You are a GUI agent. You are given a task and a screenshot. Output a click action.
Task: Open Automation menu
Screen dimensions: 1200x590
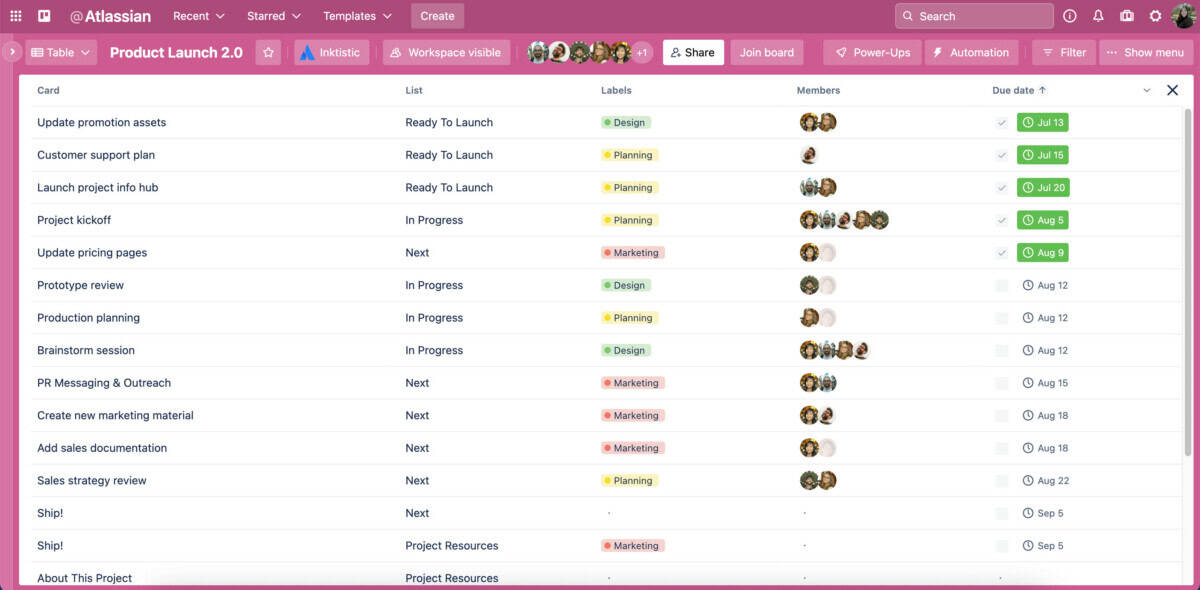click(x=971, y=52)
